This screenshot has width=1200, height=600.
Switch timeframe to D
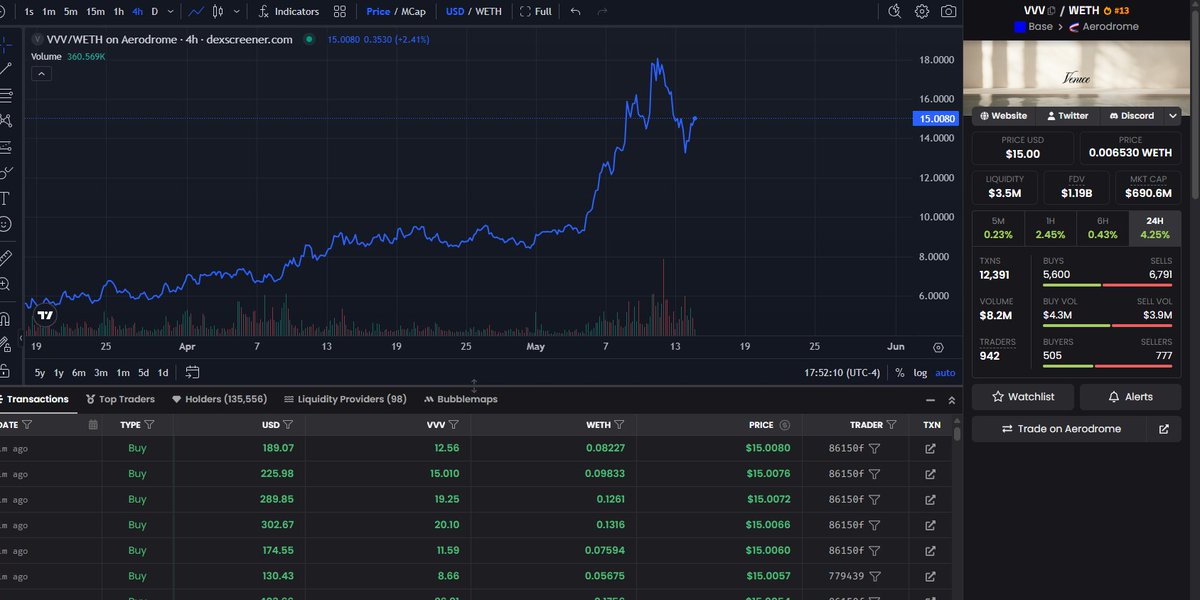[155, 12]
